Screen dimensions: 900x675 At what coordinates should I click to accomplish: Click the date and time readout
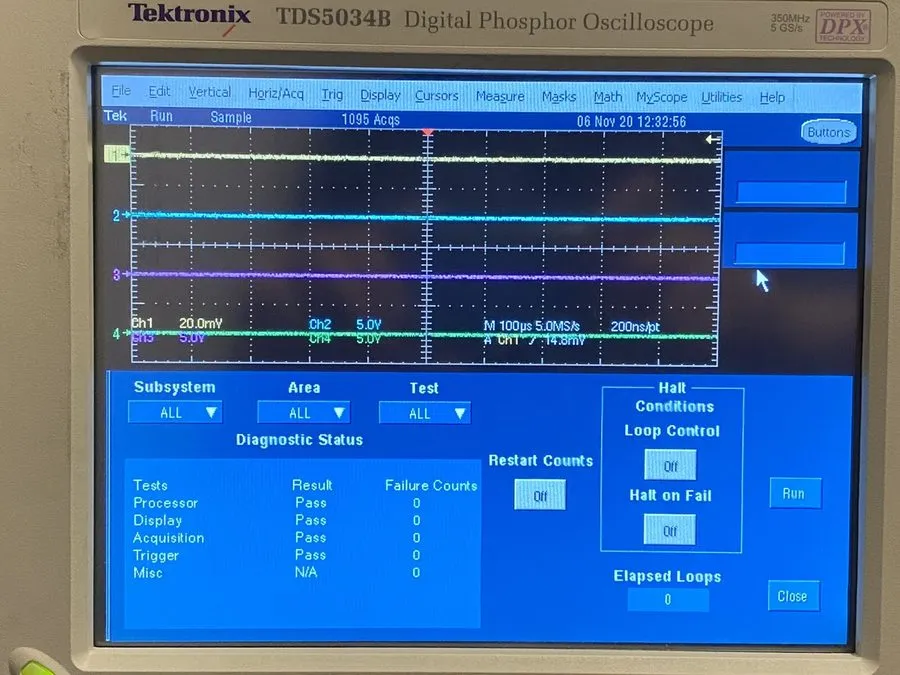[631, 122]
